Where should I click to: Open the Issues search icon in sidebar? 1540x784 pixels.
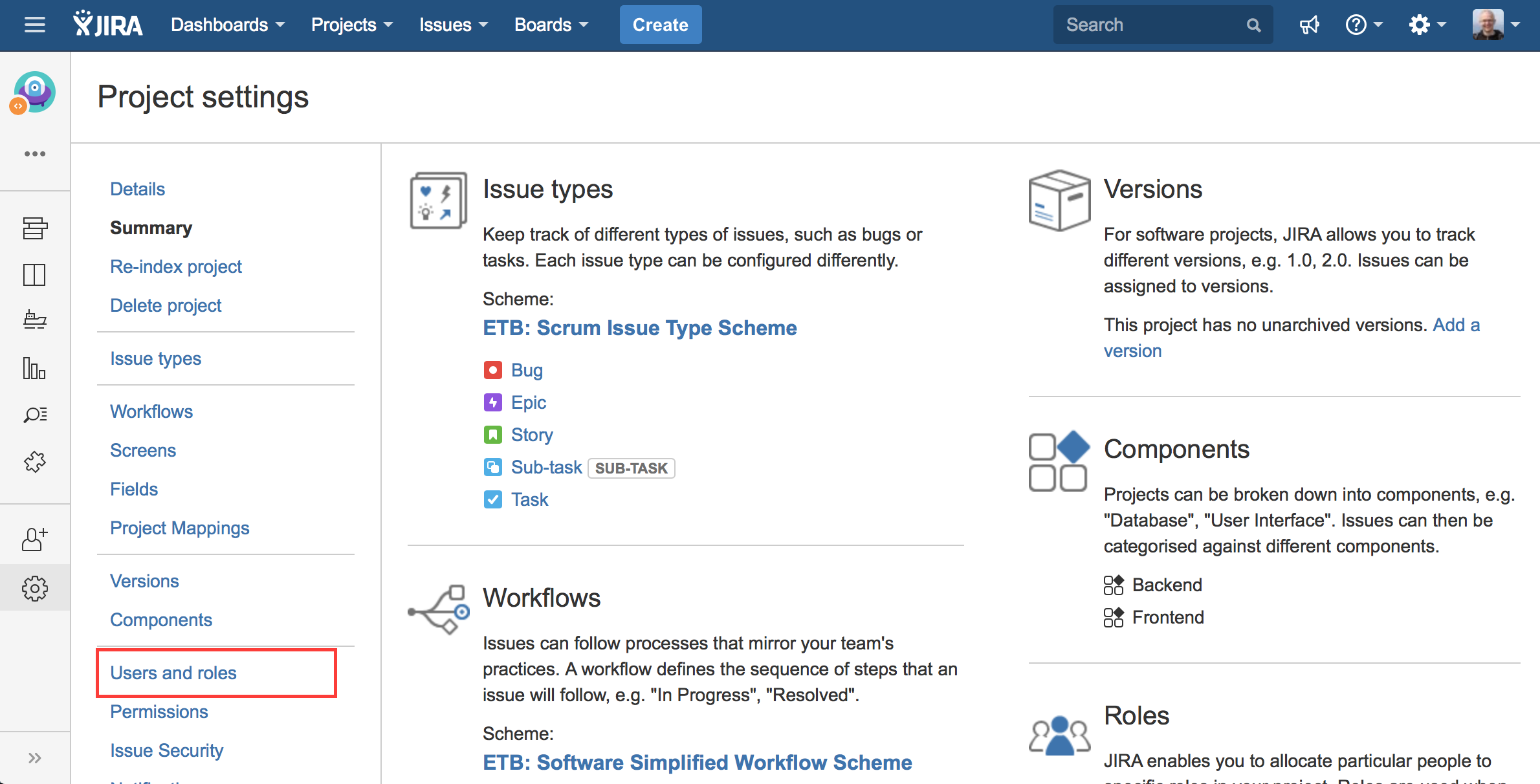pos(35,415)
